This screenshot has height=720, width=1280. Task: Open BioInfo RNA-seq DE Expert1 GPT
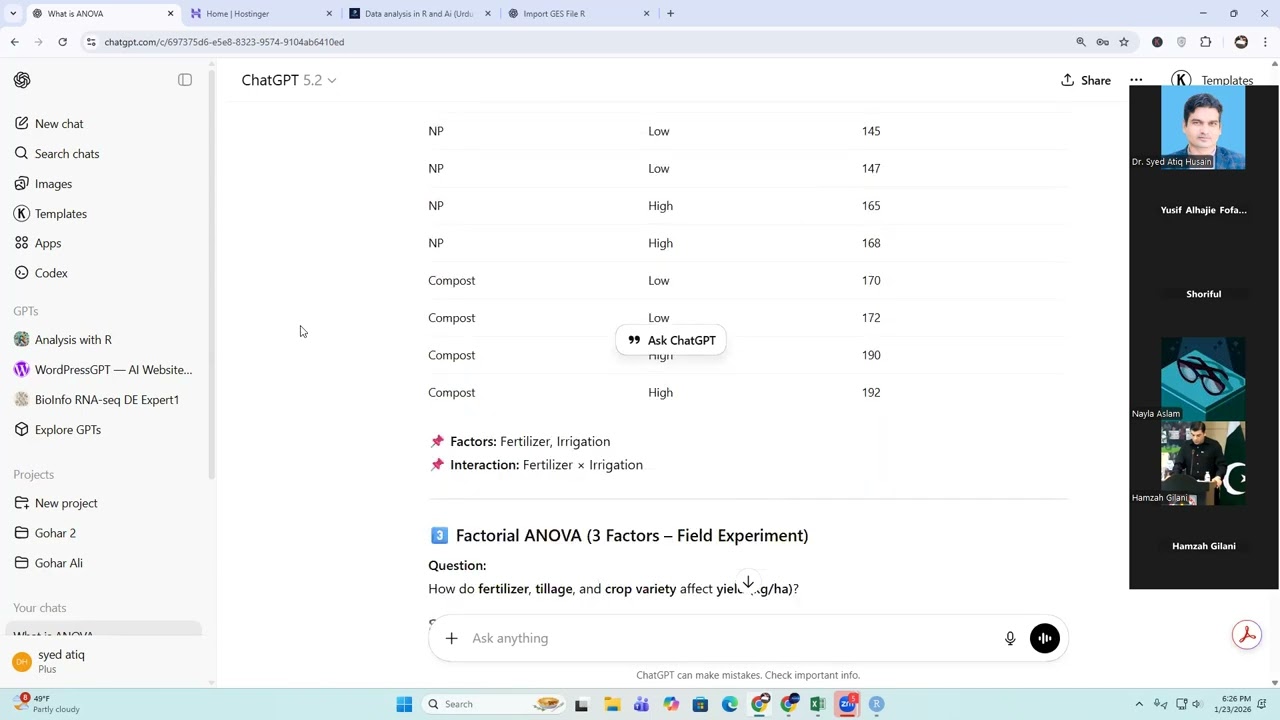(x=106, y=400)
